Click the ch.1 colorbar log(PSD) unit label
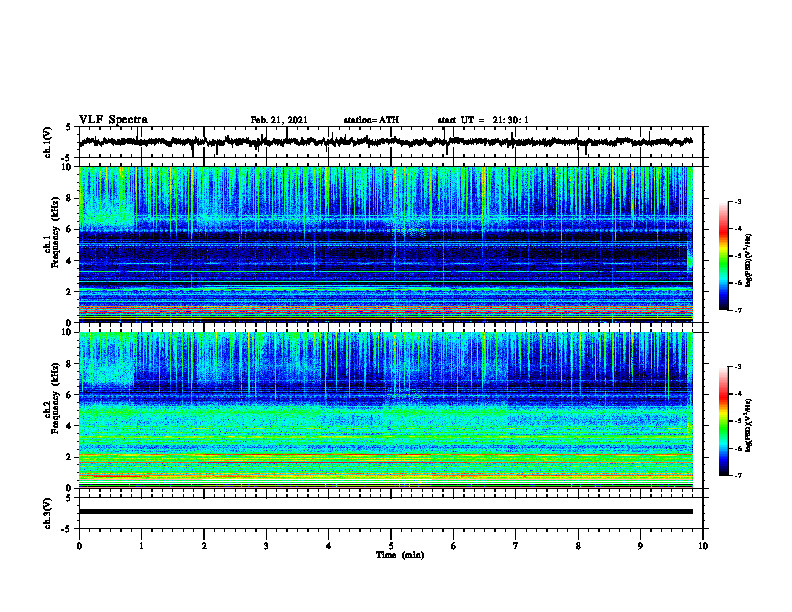This screenshot has width=792, height=612. (749, 260)
